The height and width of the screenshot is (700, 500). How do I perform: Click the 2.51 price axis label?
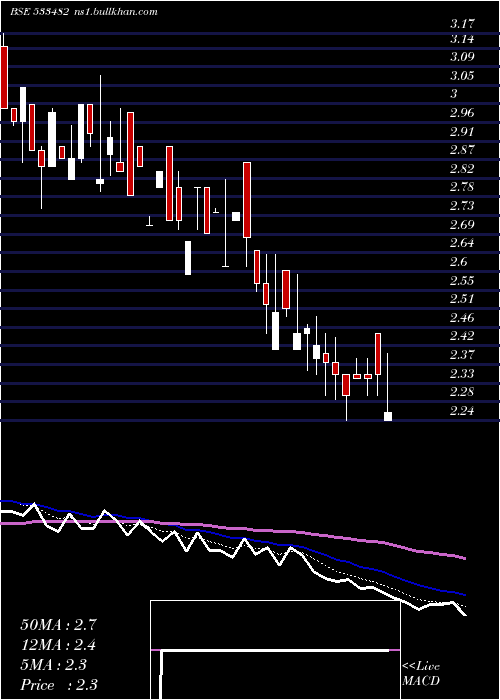pos(462,298)
